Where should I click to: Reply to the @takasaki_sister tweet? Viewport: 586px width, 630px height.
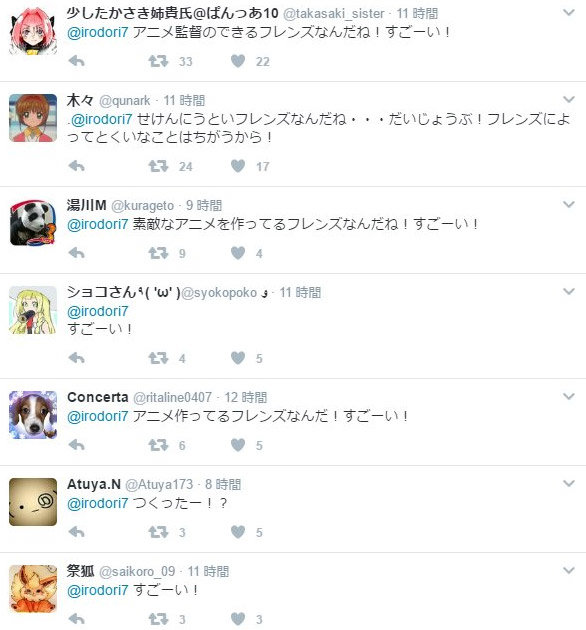coord(76,61)
